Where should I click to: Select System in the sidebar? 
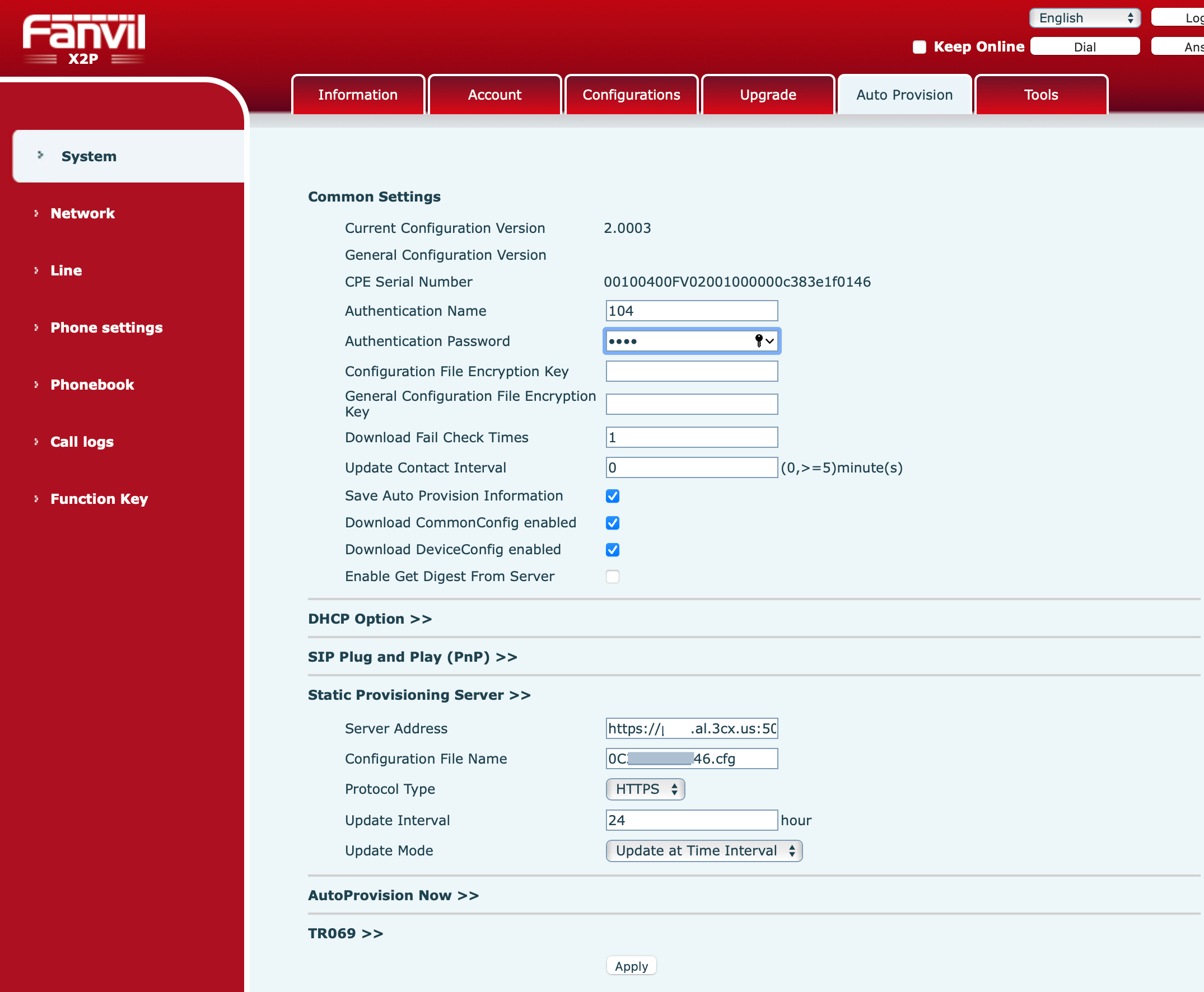[x=129, y=156]
